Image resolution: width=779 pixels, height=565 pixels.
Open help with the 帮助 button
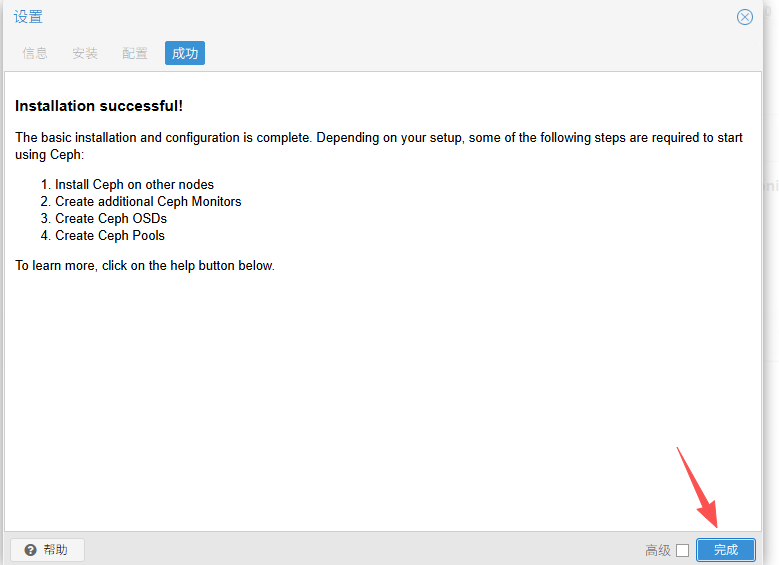click(x=47, y=550)
